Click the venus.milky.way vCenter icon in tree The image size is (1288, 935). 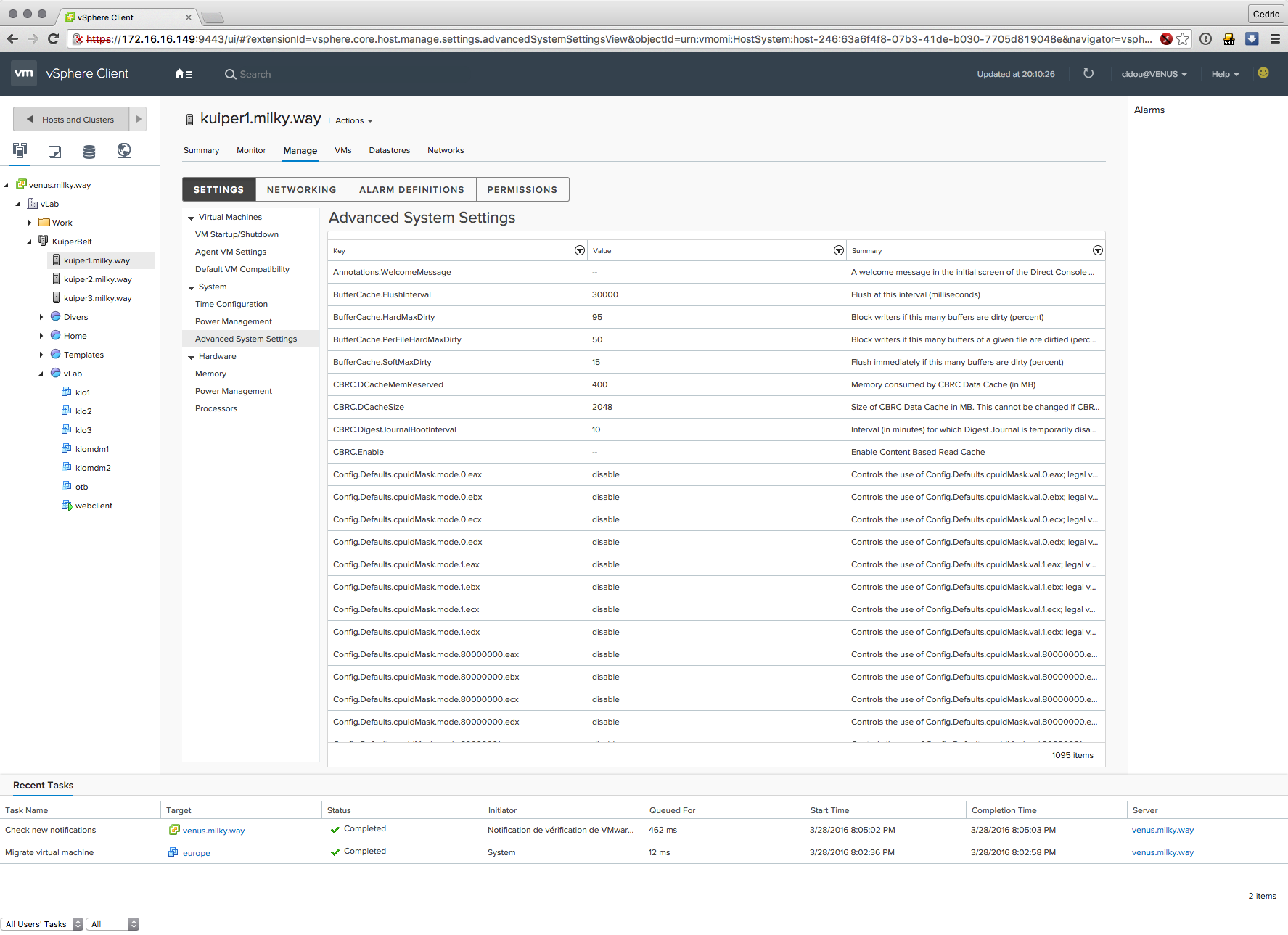pos(21,184)
